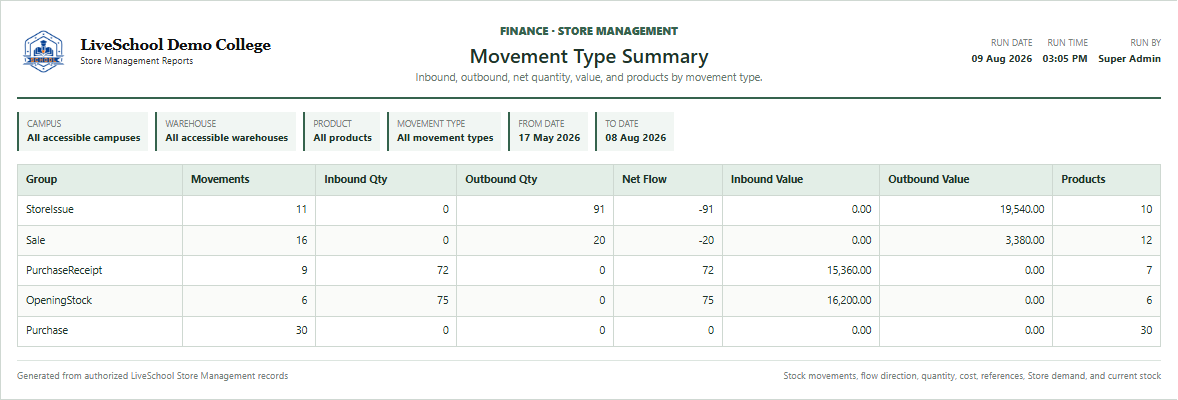
Task: Click the run time 03:05 PM
Action: click(x=1065, y=59)
